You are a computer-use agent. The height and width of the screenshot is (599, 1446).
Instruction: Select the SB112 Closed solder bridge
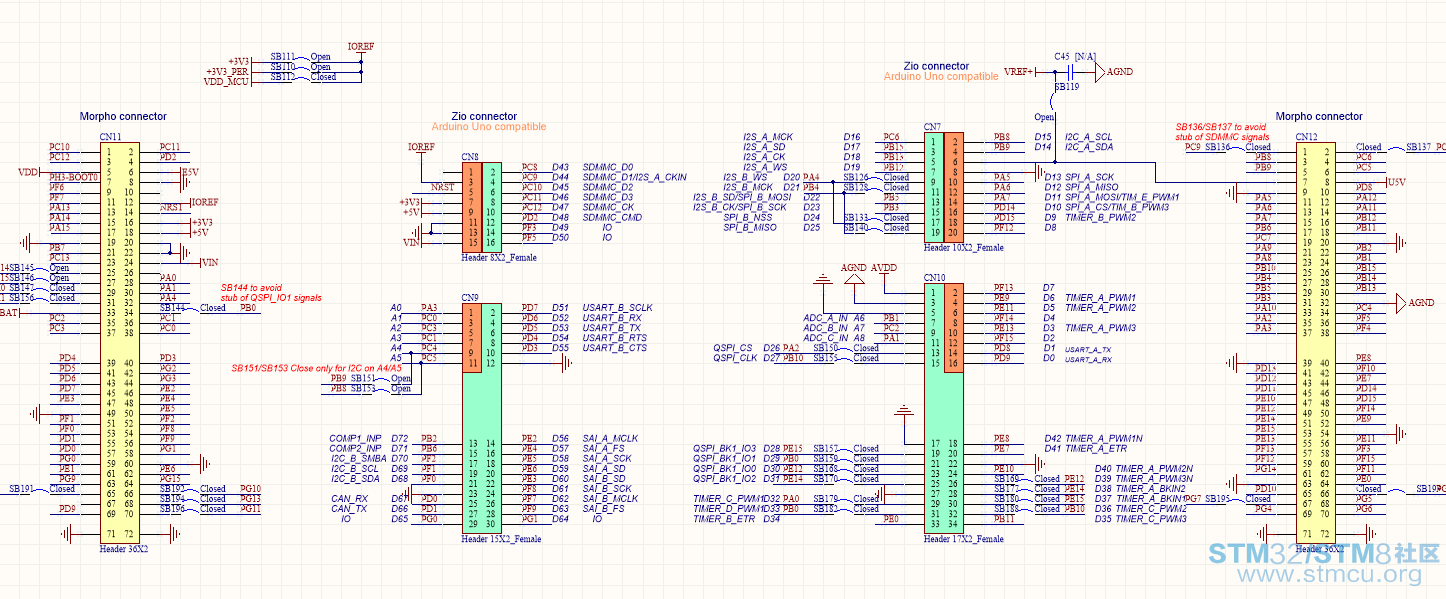coord(303,77)
